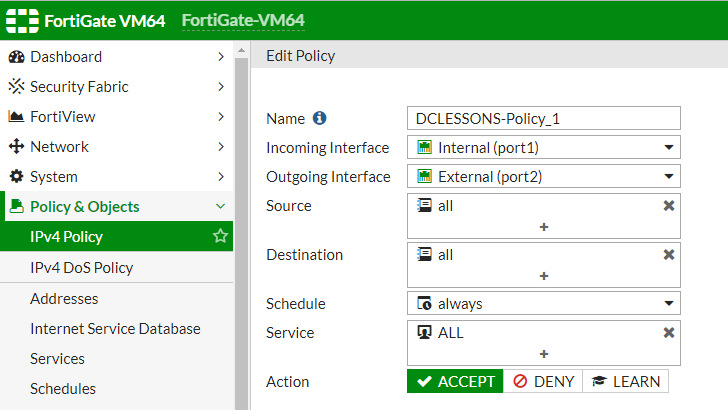This screenshot has height=410, width=728.
Task: Open the Incoming Interface dropdown
Action: (x=544, y=148)
